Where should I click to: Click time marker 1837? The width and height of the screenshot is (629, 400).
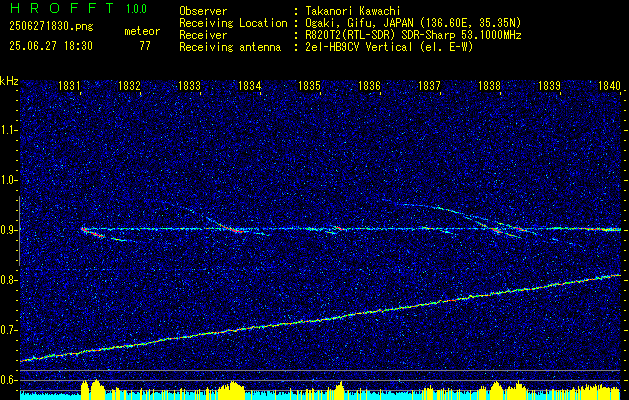[429, 85]
